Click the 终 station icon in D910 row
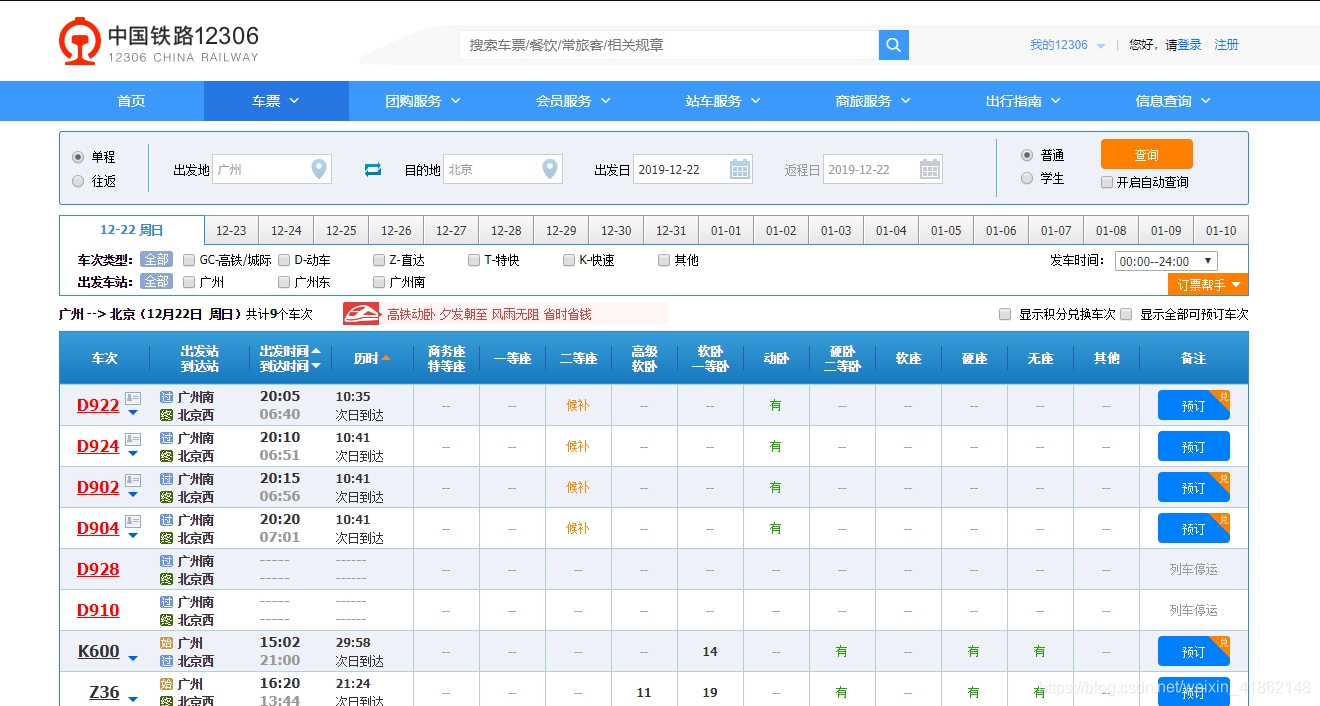 (x=166, y=620)
